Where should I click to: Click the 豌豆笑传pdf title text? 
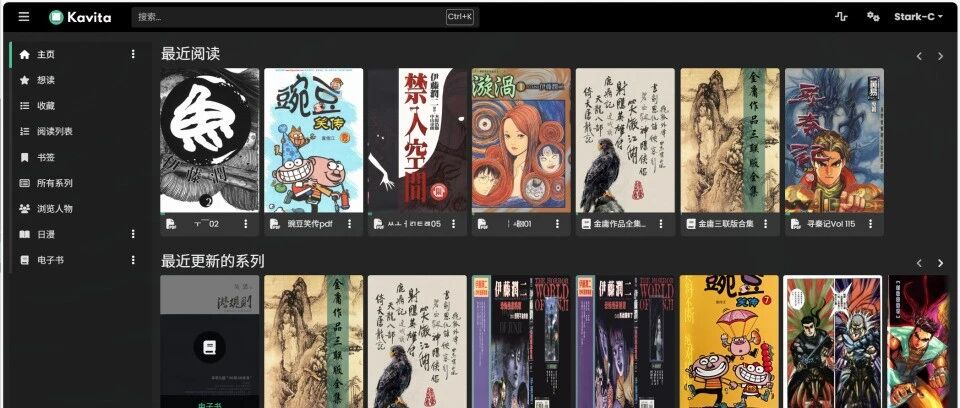[309, 224]
